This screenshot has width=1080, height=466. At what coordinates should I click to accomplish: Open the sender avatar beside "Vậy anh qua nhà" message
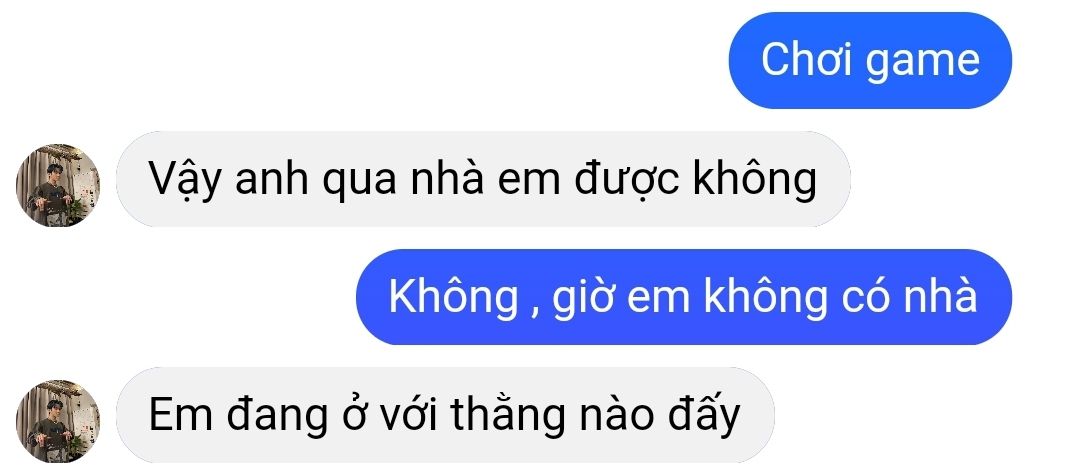coord(58,185)
